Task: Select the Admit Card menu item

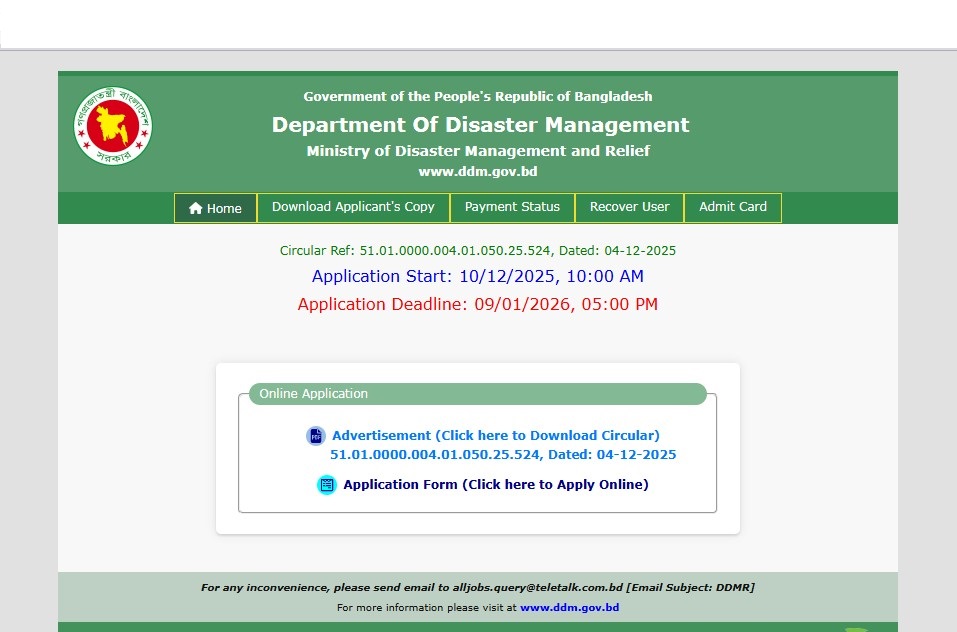Action: [732, 207]
